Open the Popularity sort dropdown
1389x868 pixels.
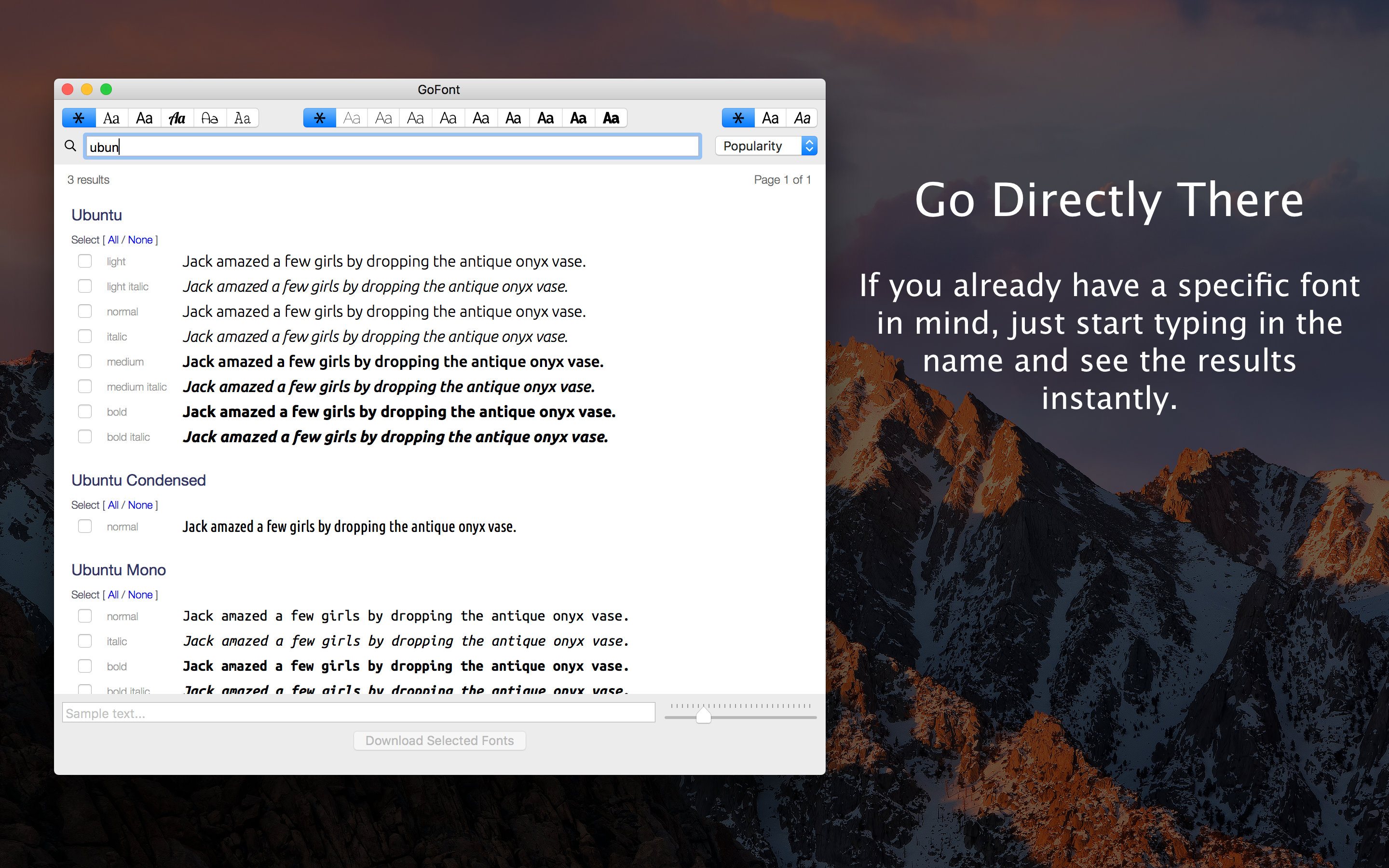(x=766, y=146)
